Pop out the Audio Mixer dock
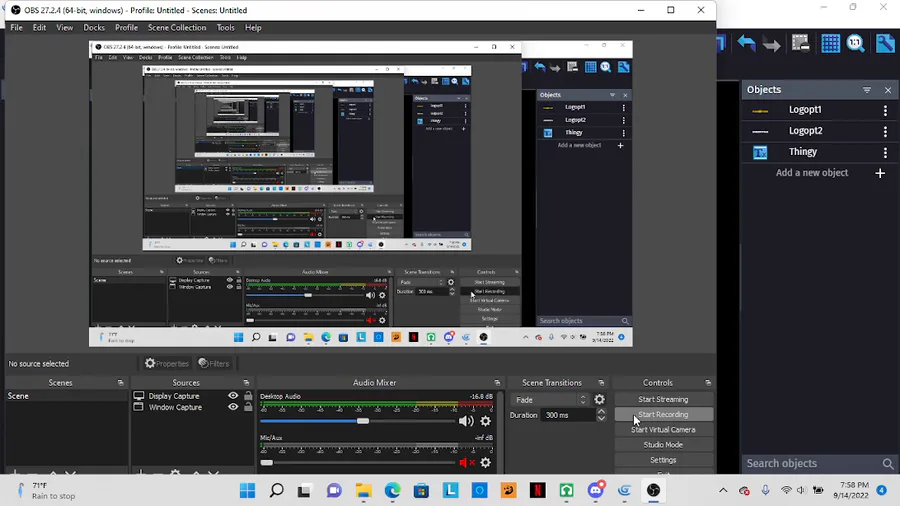This screenshot has height=506, width=900. (497, 383)
